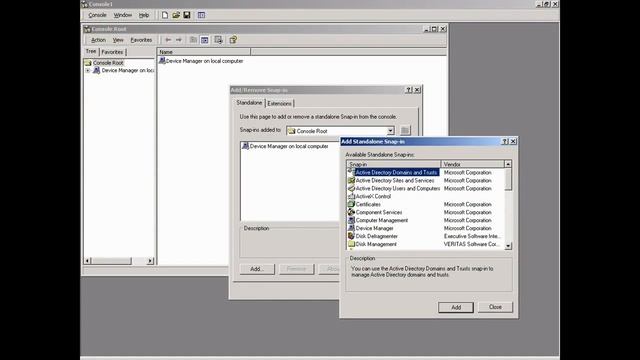Select Active Directory Sites and Services snap-in
This screenshot has height=360, width=640.
395,180
